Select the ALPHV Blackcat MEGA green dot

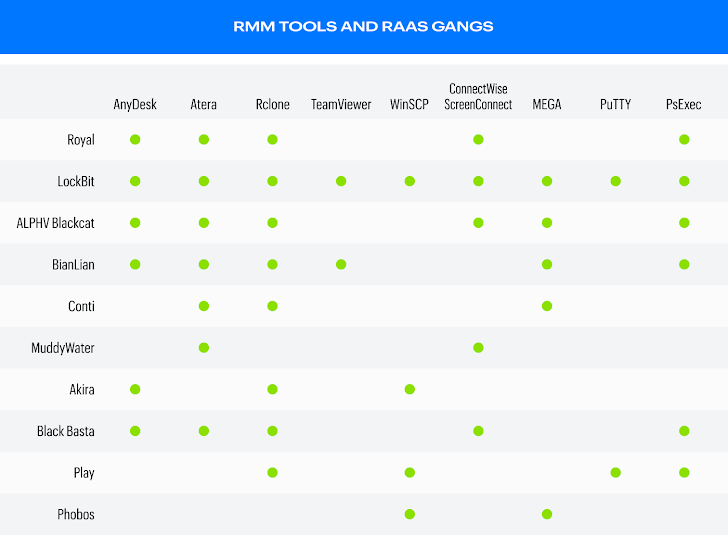pos(547,223)
